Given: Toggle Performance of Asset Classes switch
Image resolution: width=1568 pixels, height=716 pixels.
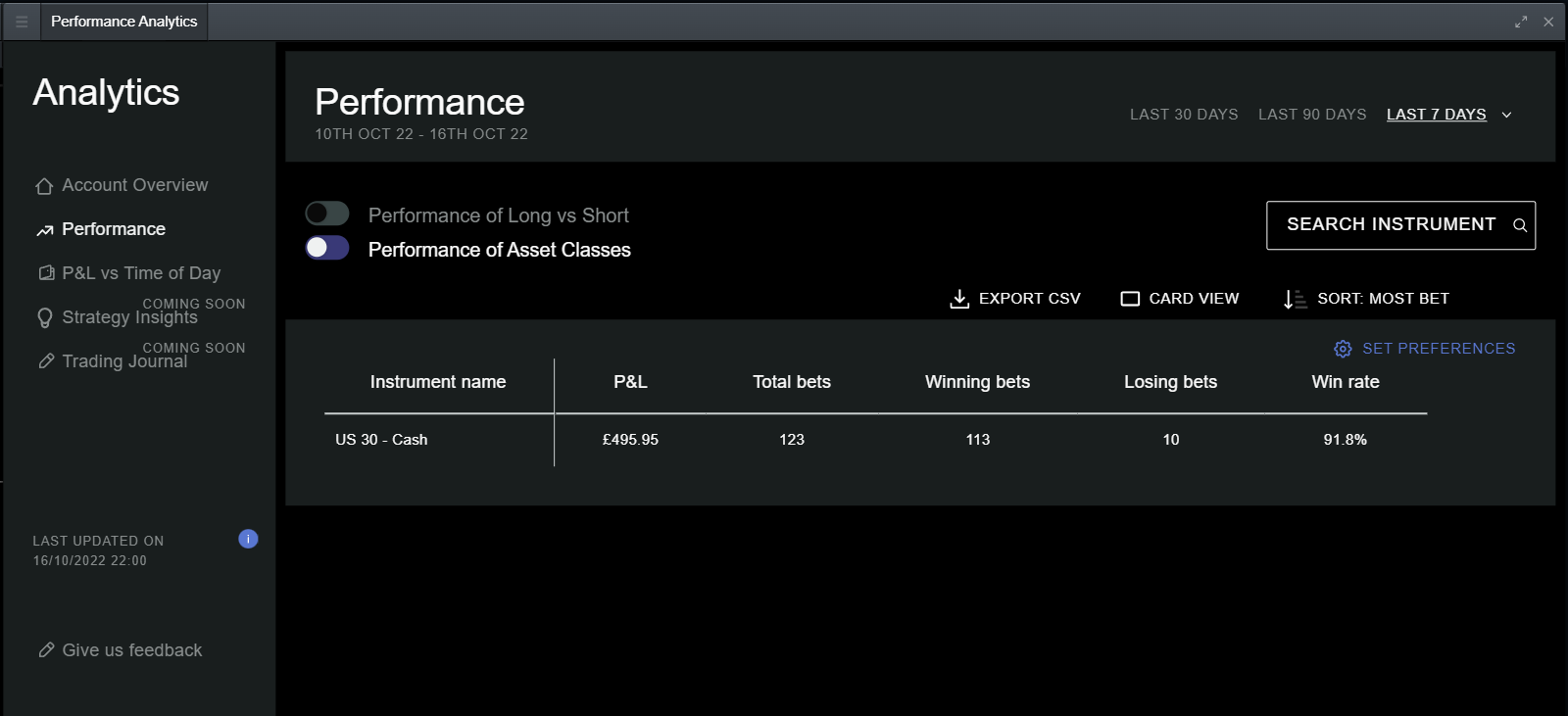Looking at the screenshot, I should pyautogui.click(x=327, y=248).
